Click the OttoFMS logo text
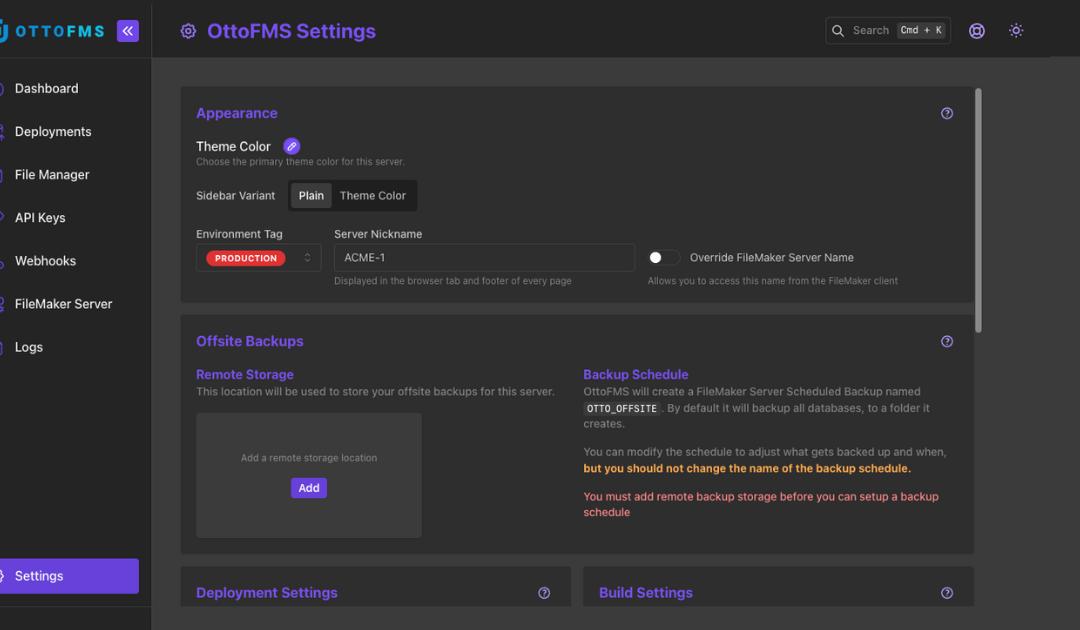The width and height of the screenshot is (1080, 630). pyautogui.click(x=59, y=31)
